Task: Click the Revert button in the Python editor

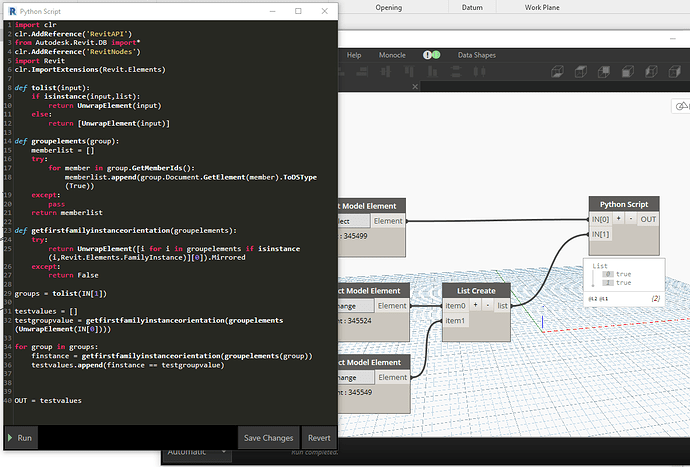Action: [319, 438]
